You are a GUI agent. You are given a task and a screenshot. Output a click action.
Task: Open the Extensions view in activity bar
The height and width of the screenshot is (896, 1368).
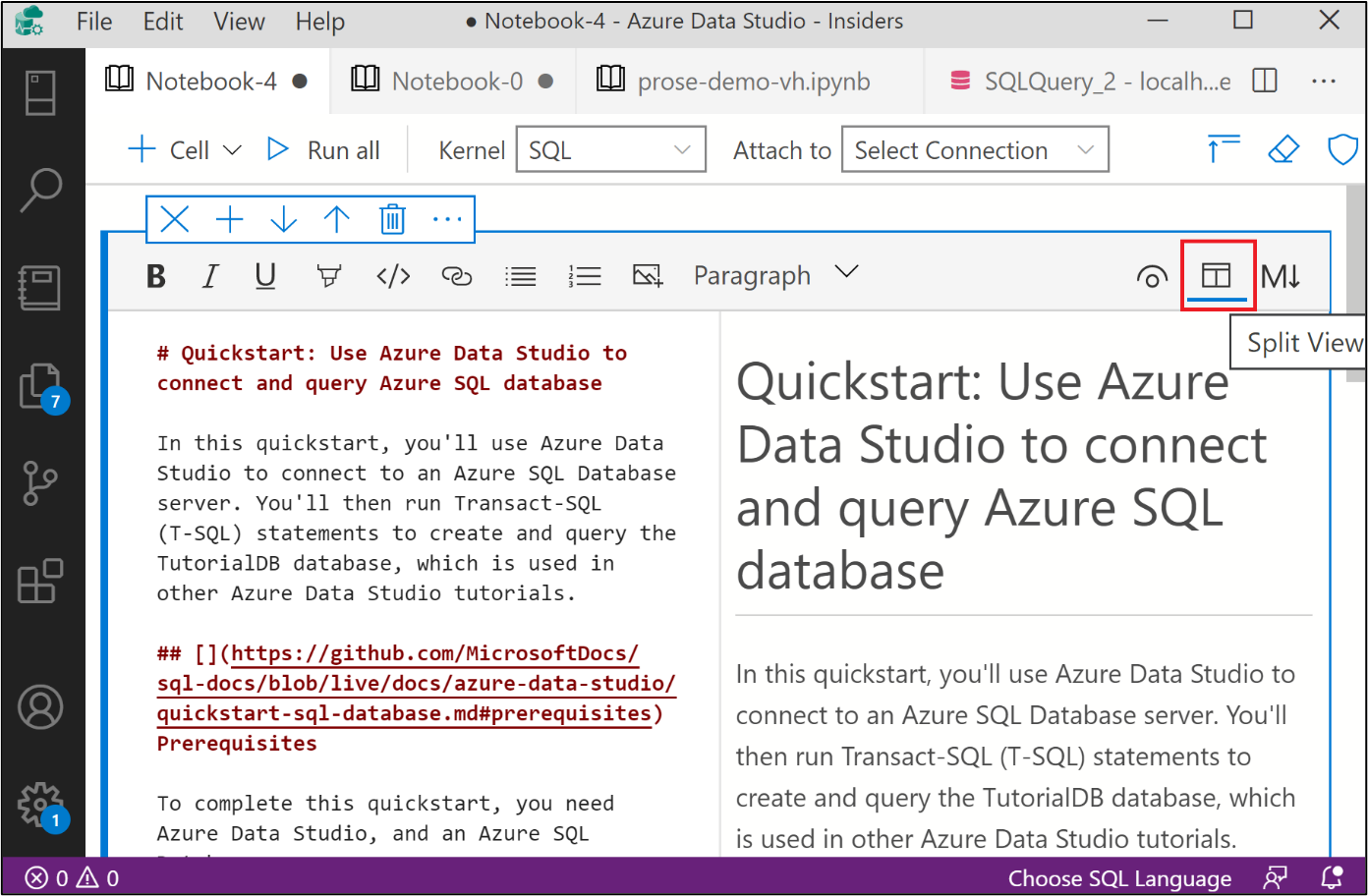point(40,582)
